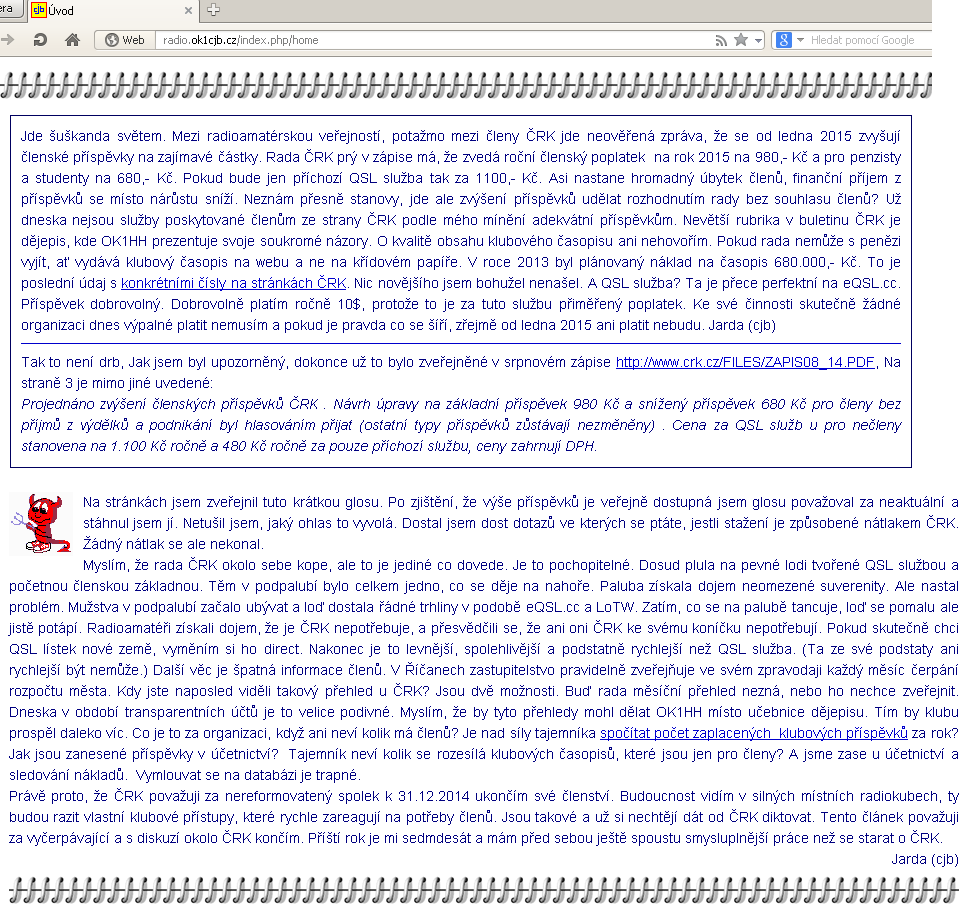965x919 pixels.
Task: Expand the search engine selector arrow
Action: (x=800, y=40)
